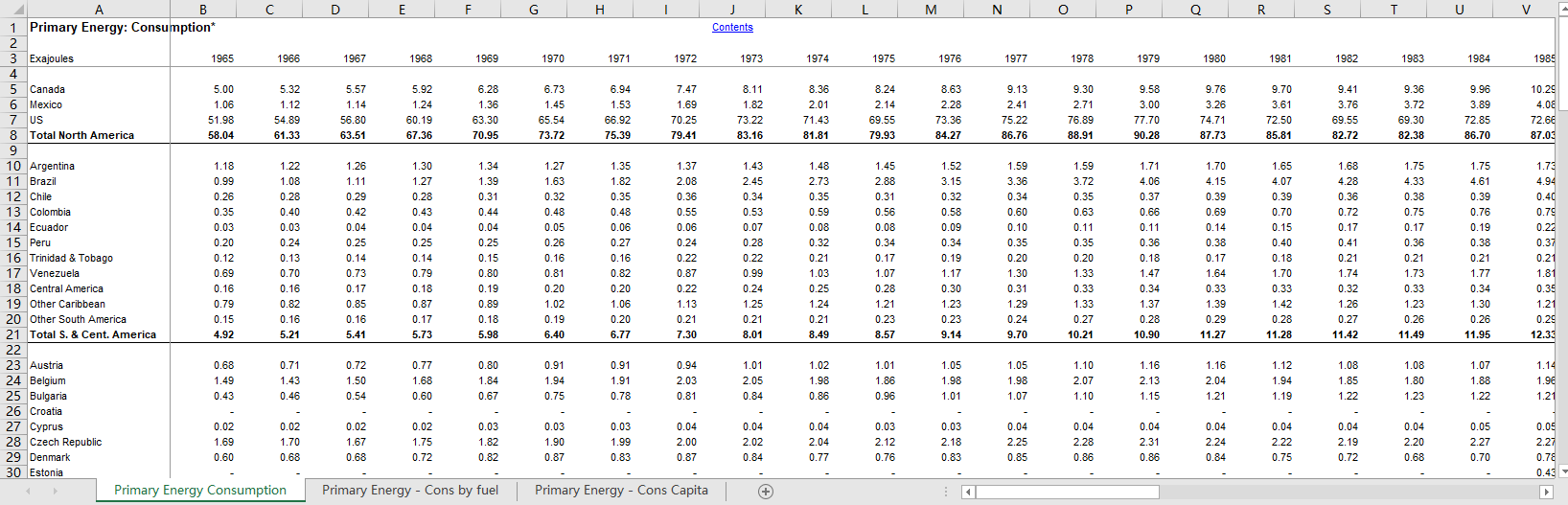Screen dimensions: 1568x505
Task: Click the 'Belgium' row label
Action: coord(48,380)
